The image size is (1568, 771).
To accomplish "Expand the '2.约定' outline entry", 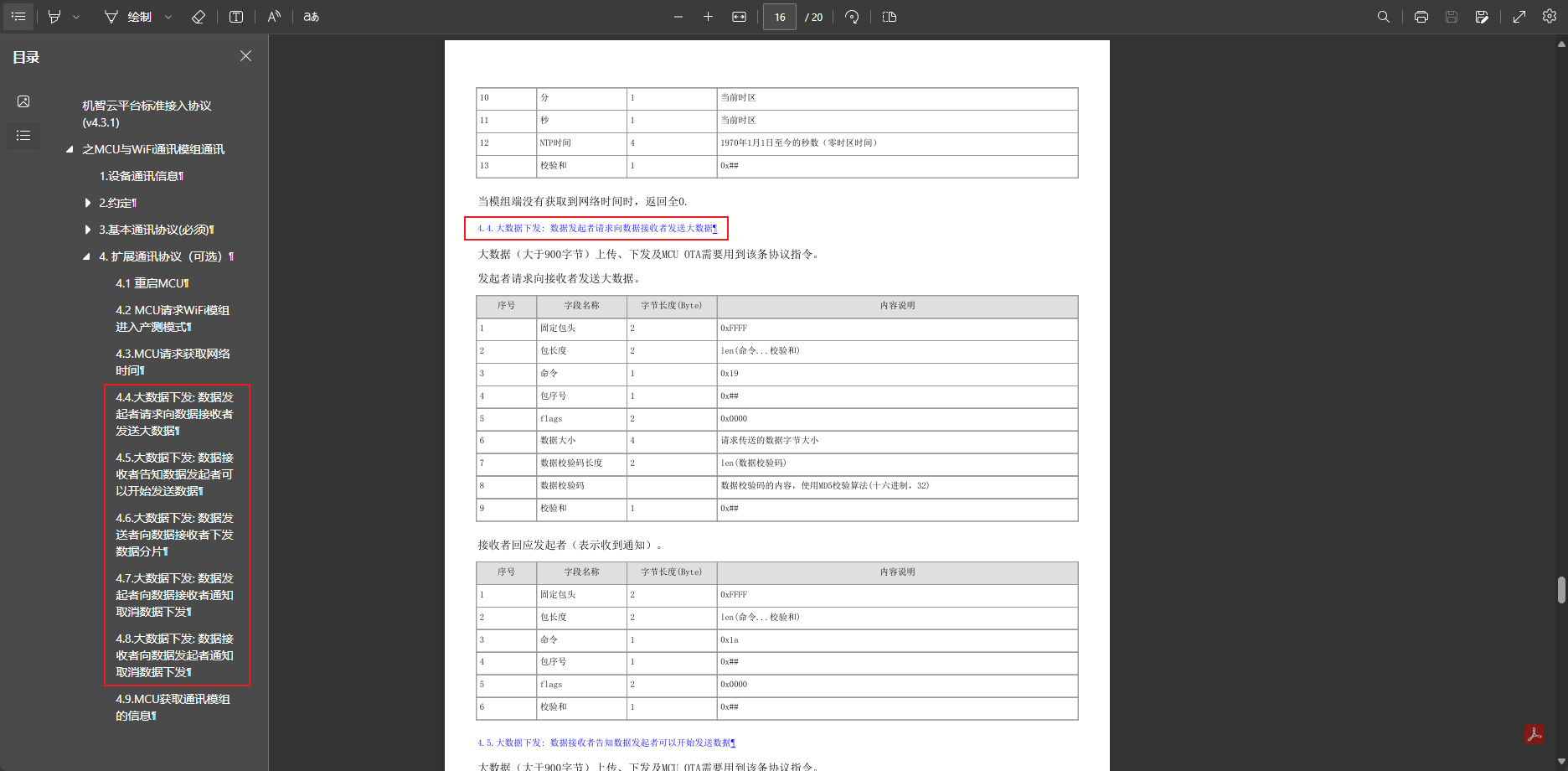I will [88, 203].
